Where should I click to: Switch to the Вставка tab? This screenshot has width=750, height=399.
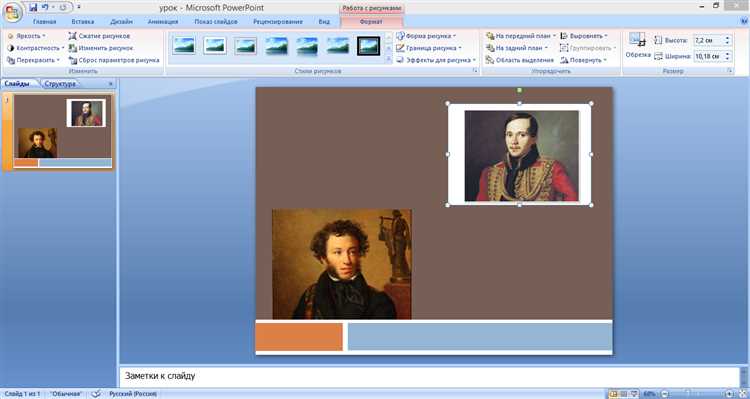(83, 22)
